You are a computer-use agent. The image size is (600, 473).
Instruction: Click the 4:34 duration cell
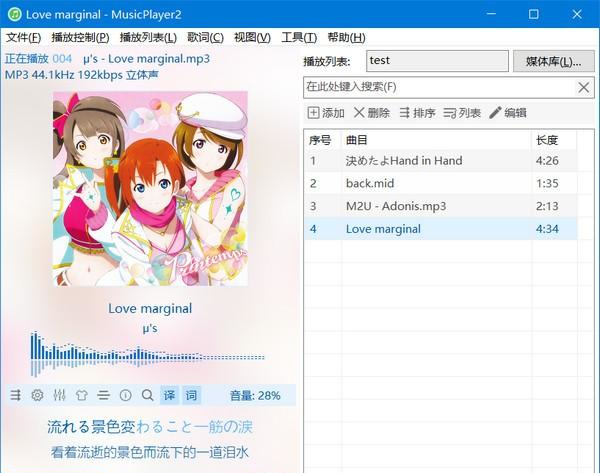coord(547,229)
